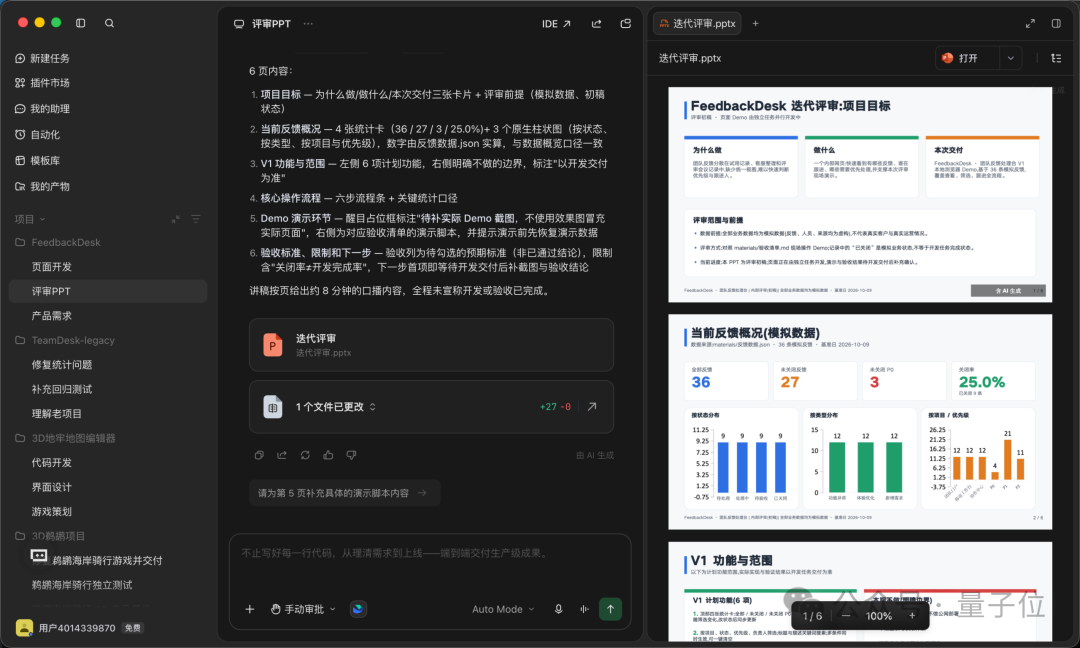The image size is (1080, 648).
Task: Toggle the right side panel icon
Action: [x=1056, y=23]
